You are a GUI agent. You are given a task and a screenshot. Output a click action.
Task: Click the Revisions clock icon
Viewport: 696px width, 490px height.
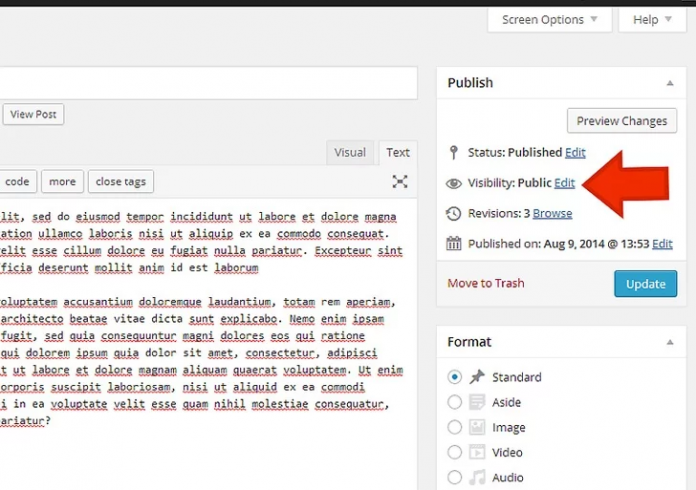click(x=453, y=213)
